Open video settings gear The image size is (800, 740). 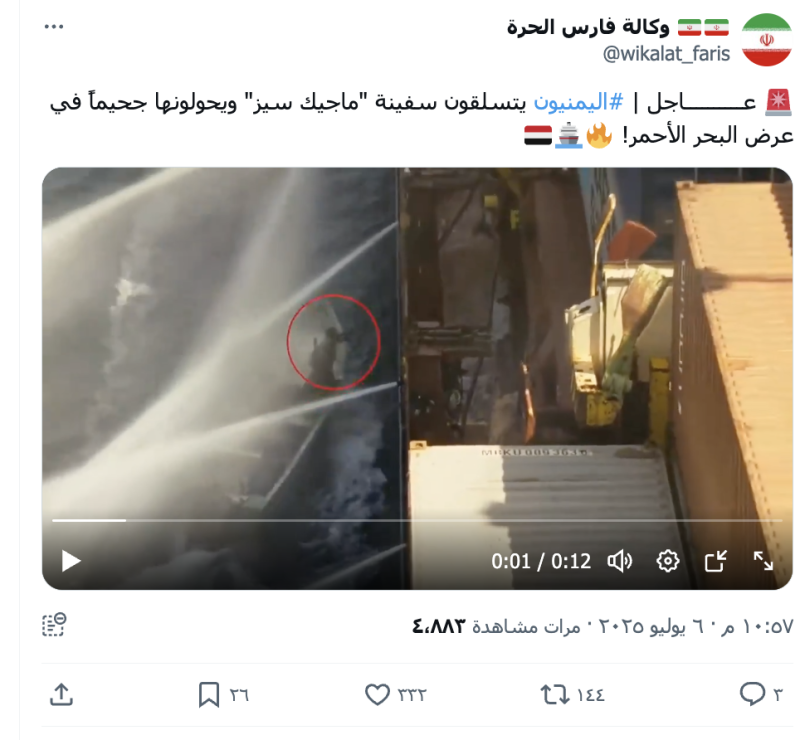(667, 561)
